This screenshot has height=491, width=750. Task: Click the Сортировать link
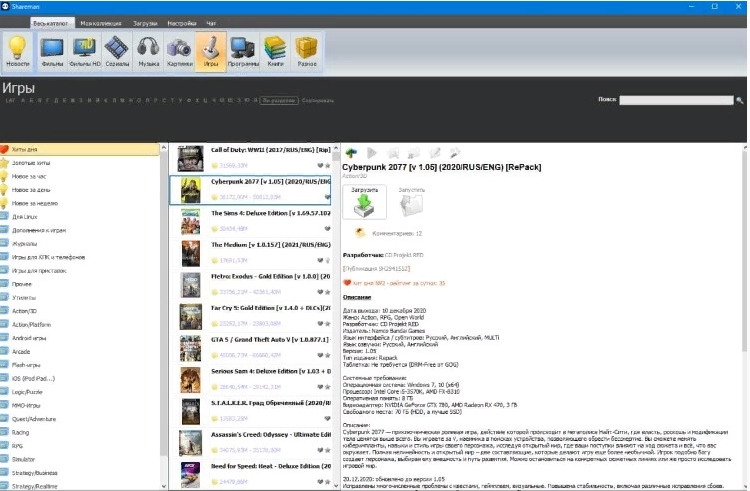point(318,100)
